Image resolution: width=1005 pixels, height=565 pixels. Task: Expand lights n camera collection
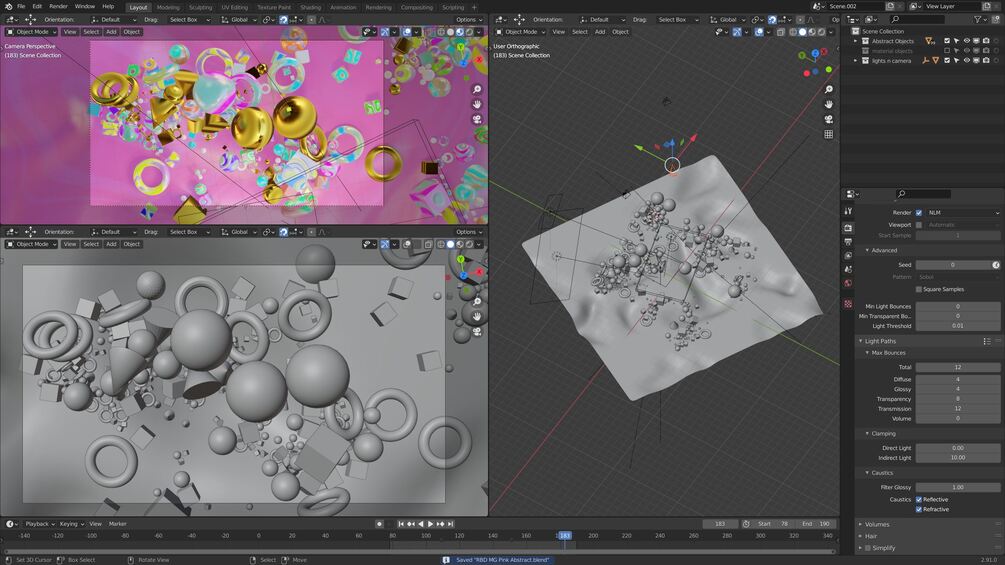(856, 61)
